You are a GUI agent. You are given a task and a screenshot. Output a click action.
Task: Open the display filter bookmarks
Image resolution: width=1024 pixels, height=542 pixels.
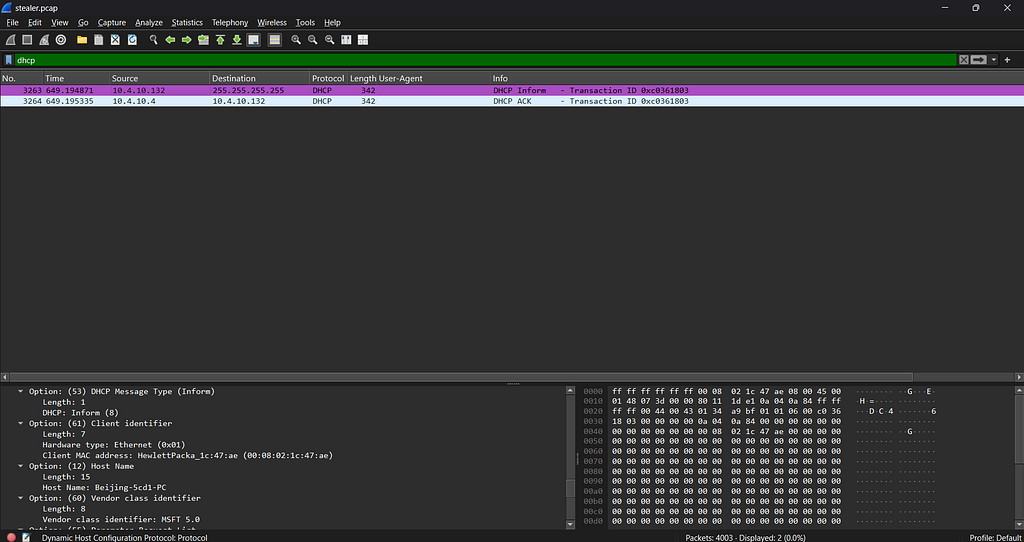click(8, 60)
